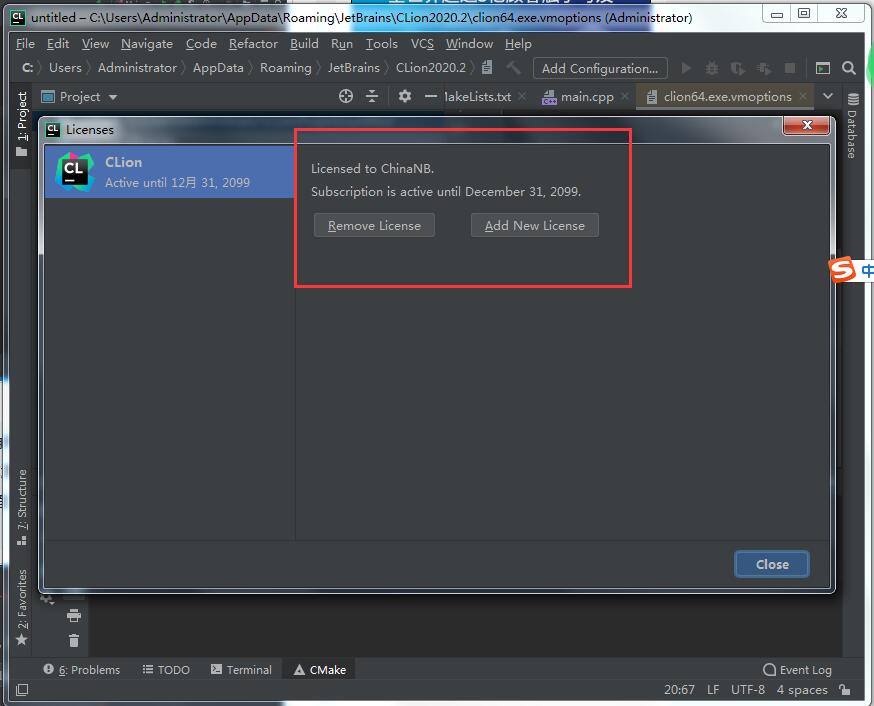This screenshot has height=706, width=874.
Task: Toggle the 1: Project side tab
Action: point(22,124)
